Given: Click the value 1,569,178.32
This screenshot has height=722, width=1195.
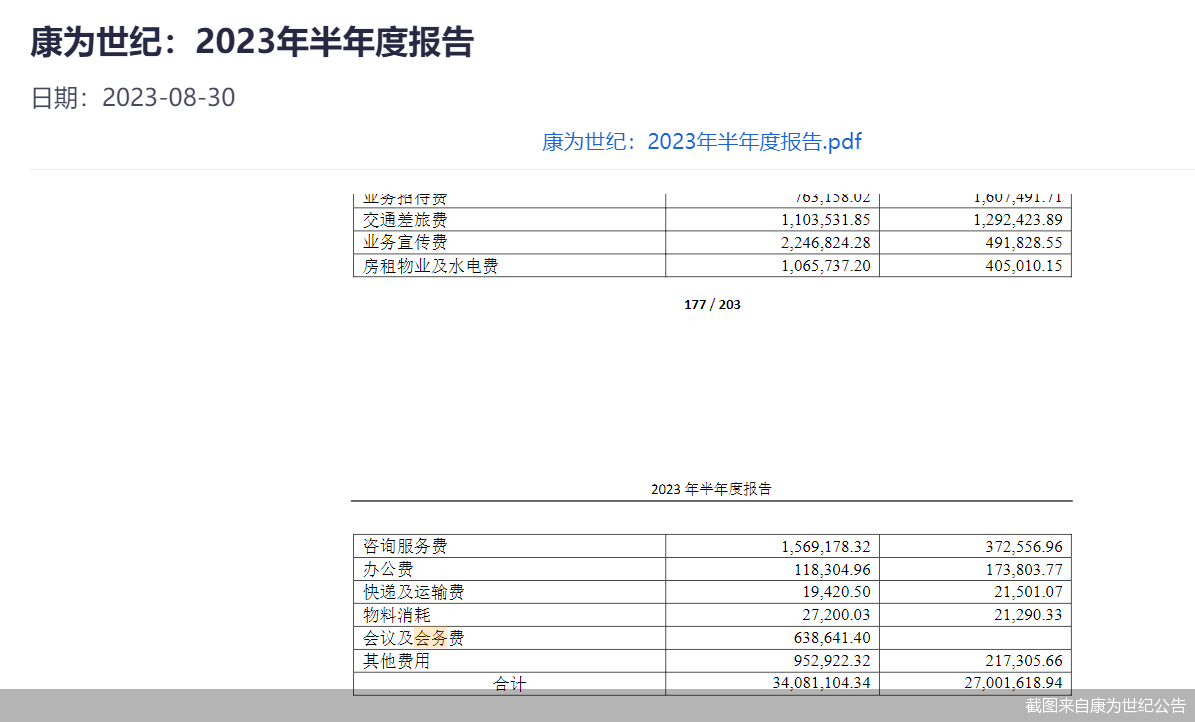Looking at the screenshot, I should (x=825, y=547).
